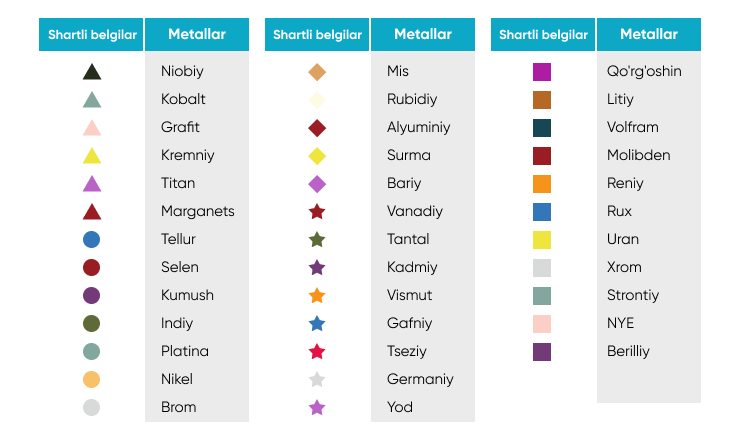Select the green star symbol for Tantal
Screen dimensions: 742x440
317,240
